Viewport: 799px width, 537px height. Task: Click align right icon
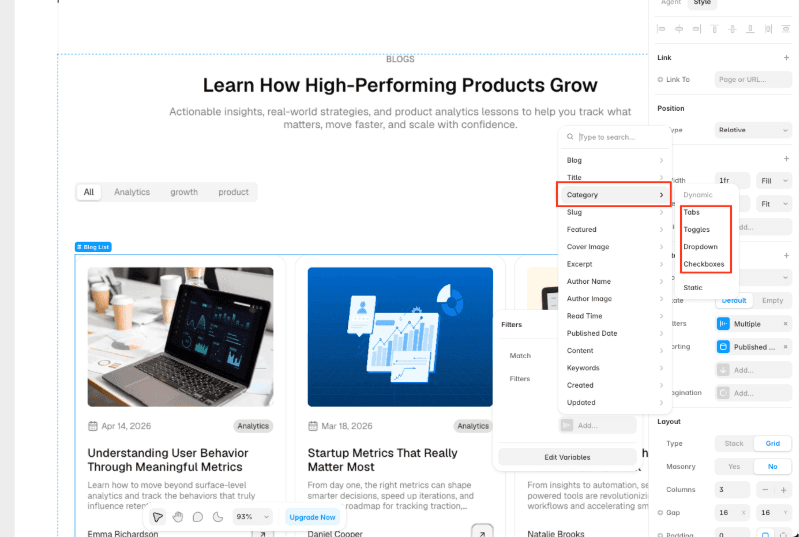697,29
